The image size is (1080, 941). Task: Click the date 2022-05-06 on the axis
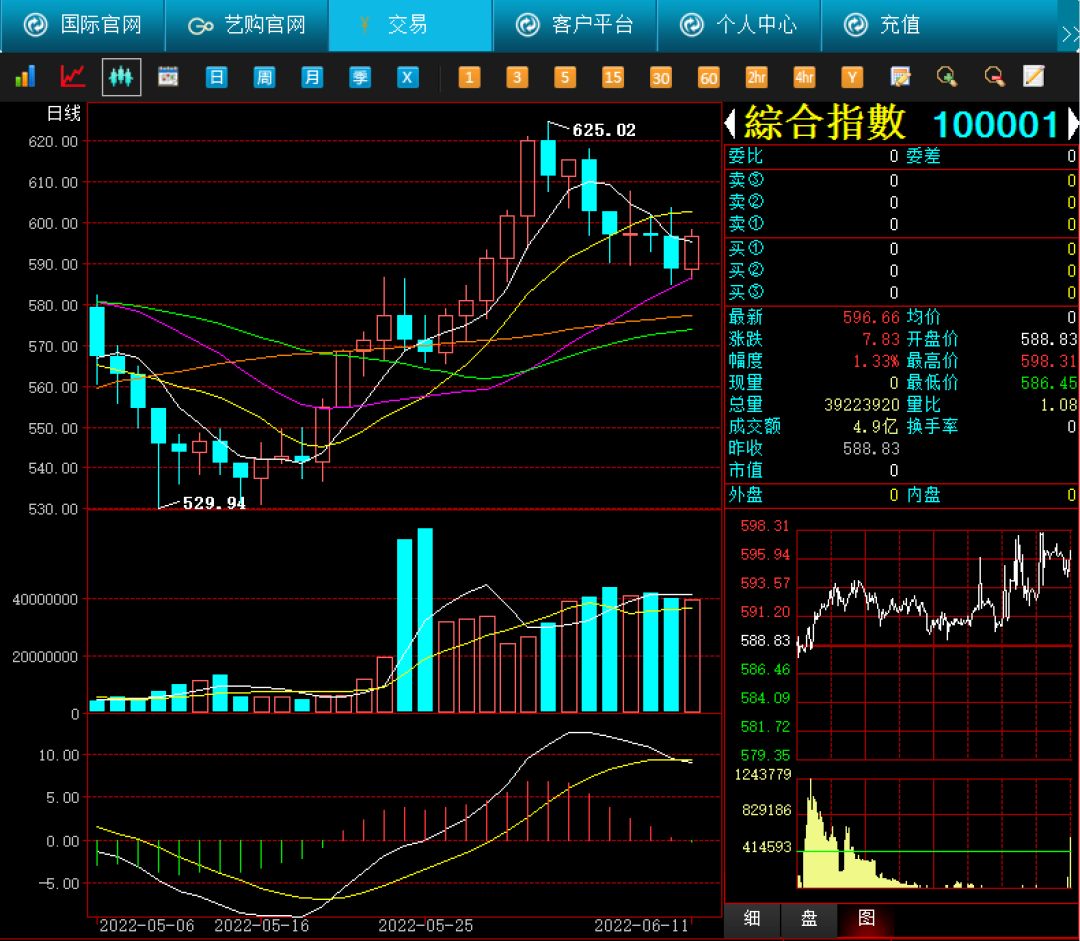(x=147, y=926)
